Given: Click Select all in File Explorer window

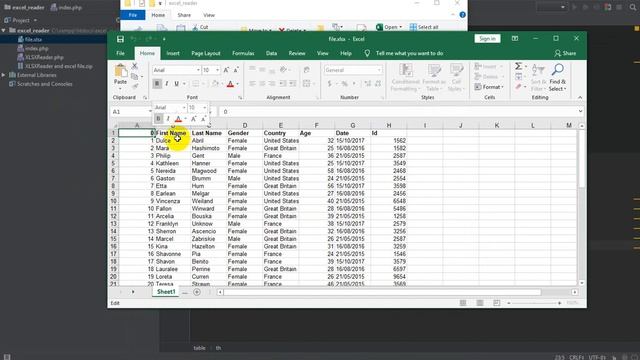Looking at the screenshot, I should (424, 27).
